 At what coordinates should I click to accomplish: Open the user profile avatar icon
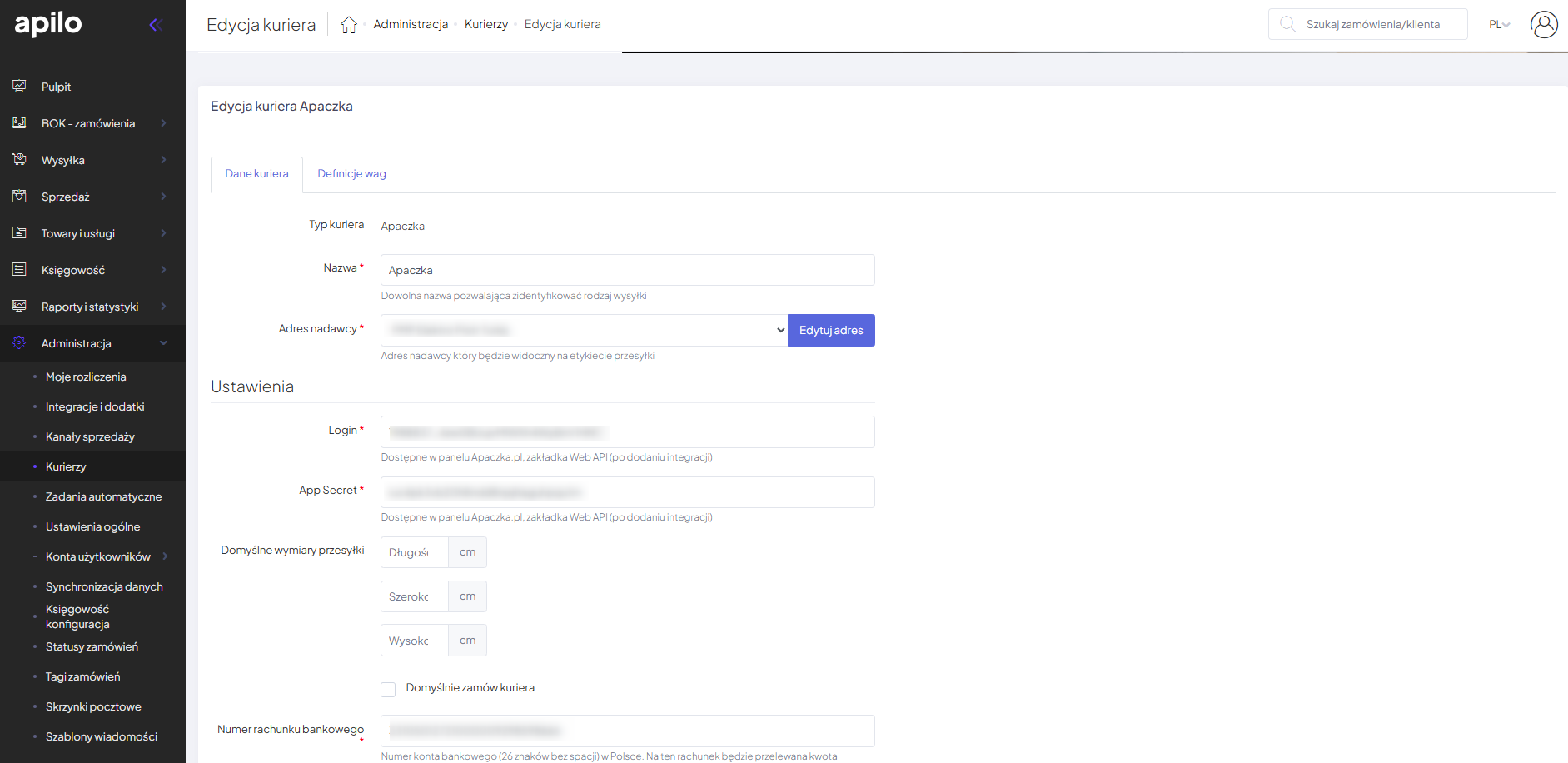pos(1543,25)
